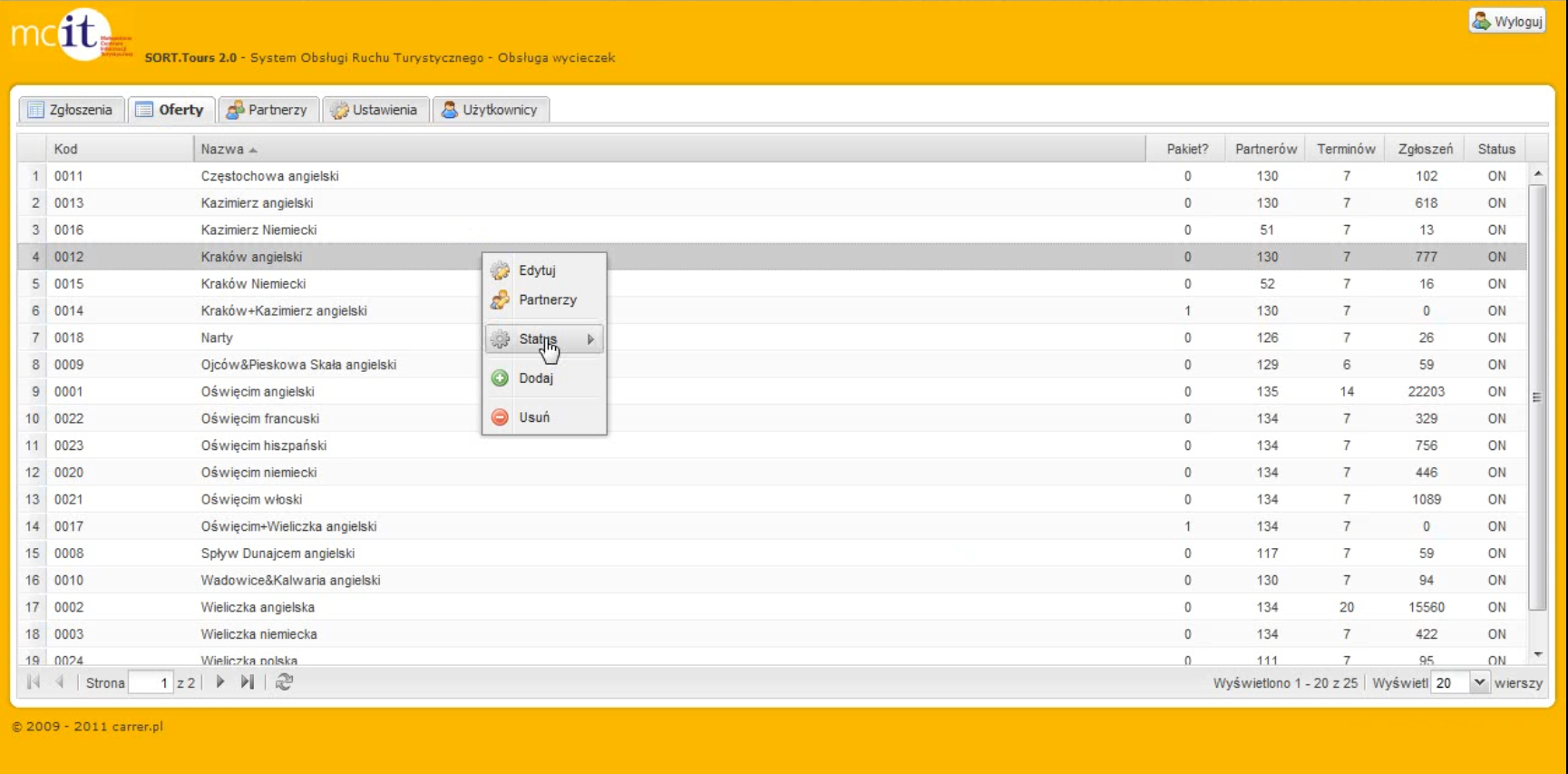Click the Edytuj gear icon
The width and height of the screenshot is (1568, 774).
click(x=500, y=270)
